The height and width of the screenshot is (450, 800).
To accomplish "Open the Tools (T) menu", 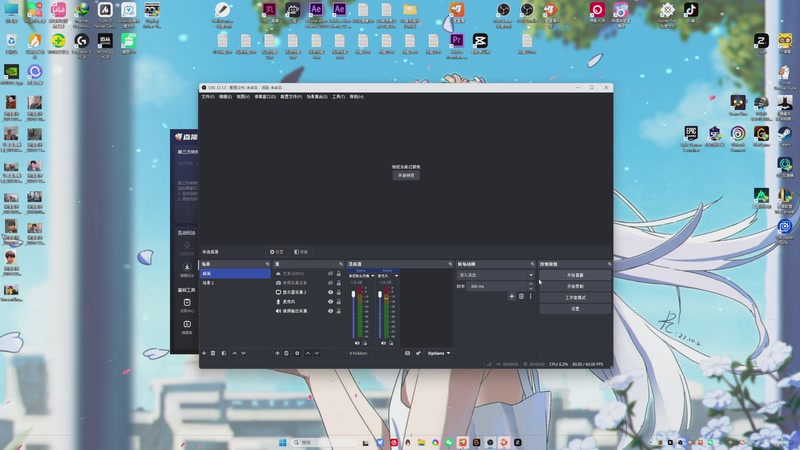I will pos(338,96).
